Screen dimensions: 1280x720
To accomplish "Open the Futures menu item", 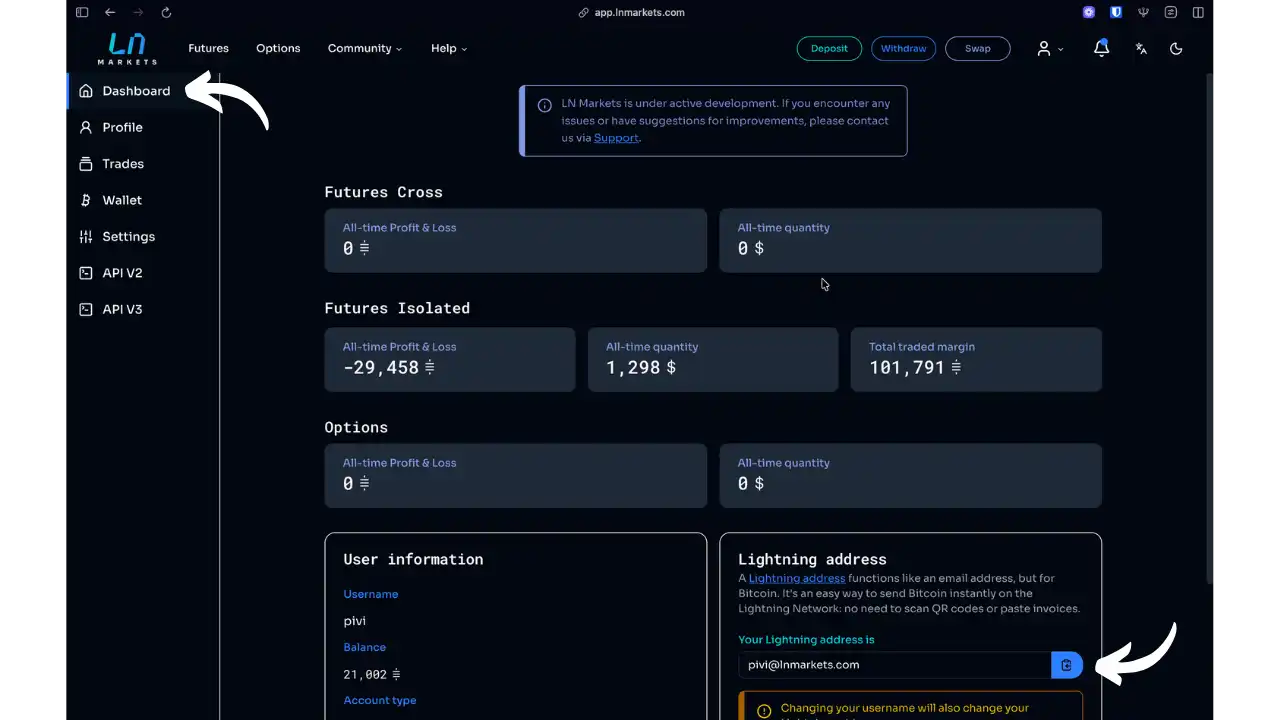I will [208, 48].
